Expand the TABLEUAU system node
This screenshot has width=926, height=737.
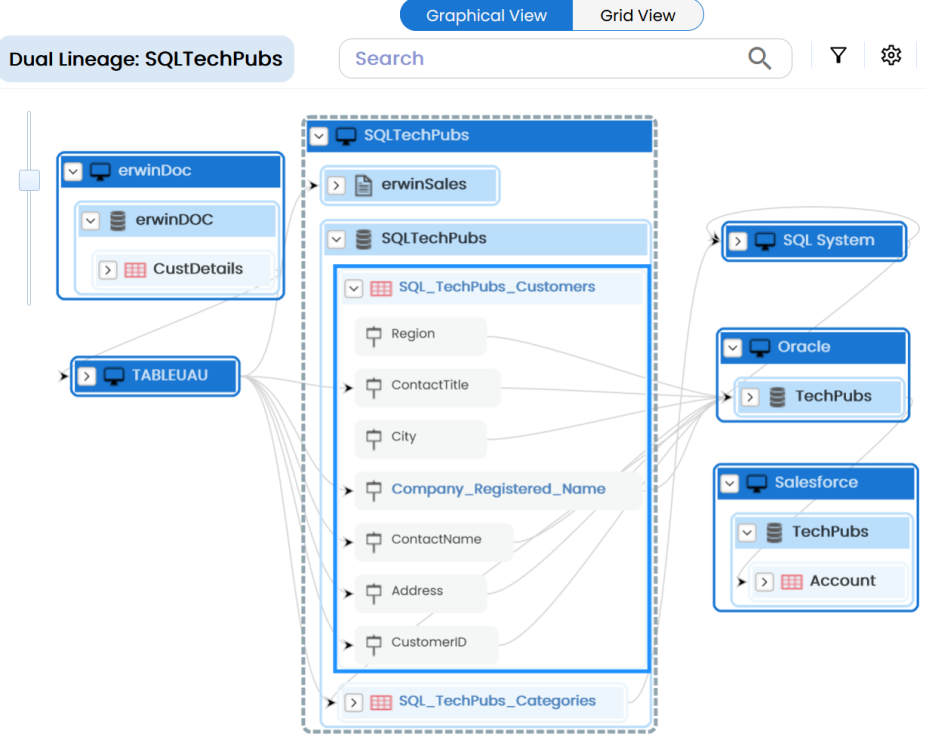pos(87,376)
